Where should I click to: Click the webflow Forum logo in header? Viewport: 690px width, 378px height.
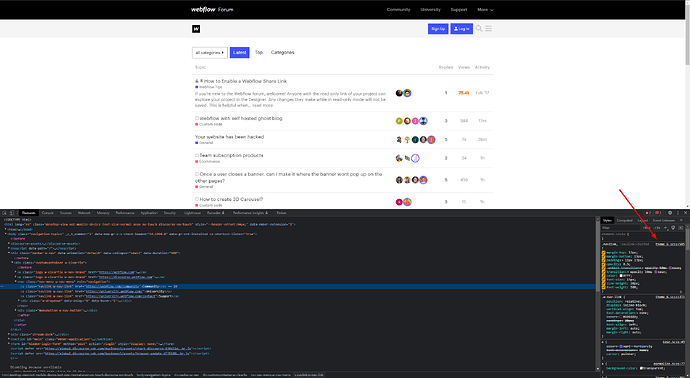(212, 9)
